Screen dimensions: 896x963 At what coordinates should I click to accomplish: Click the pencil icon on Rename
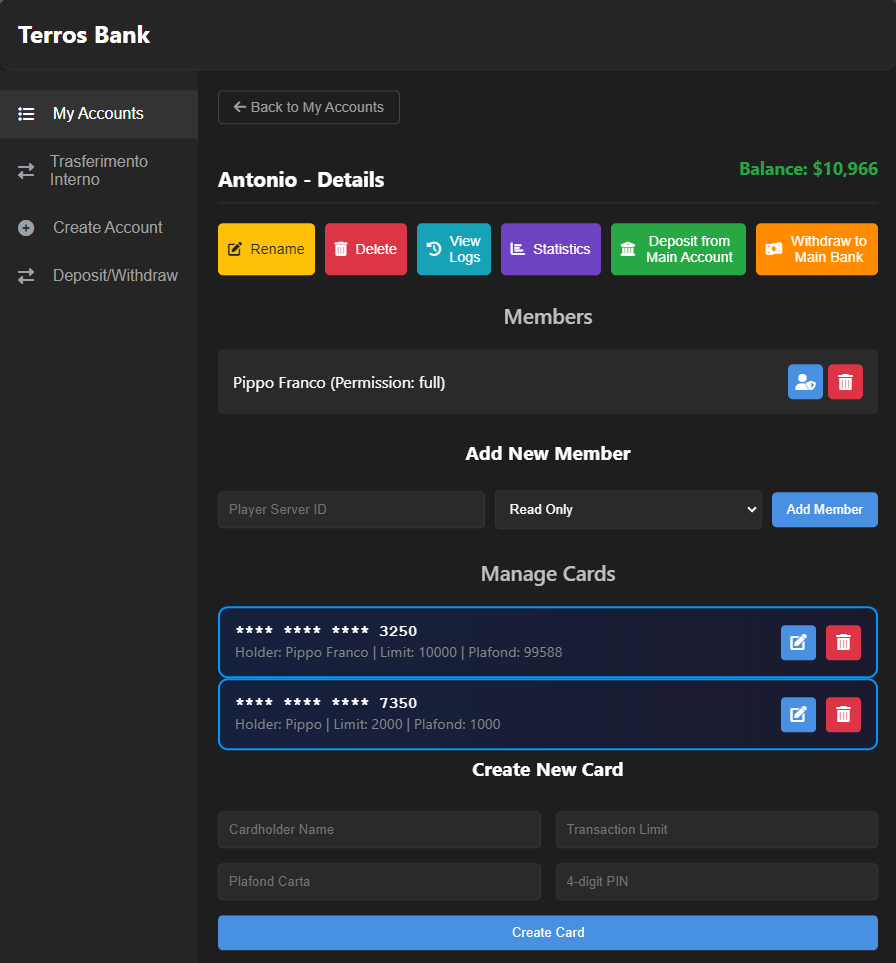pos(235,249)
